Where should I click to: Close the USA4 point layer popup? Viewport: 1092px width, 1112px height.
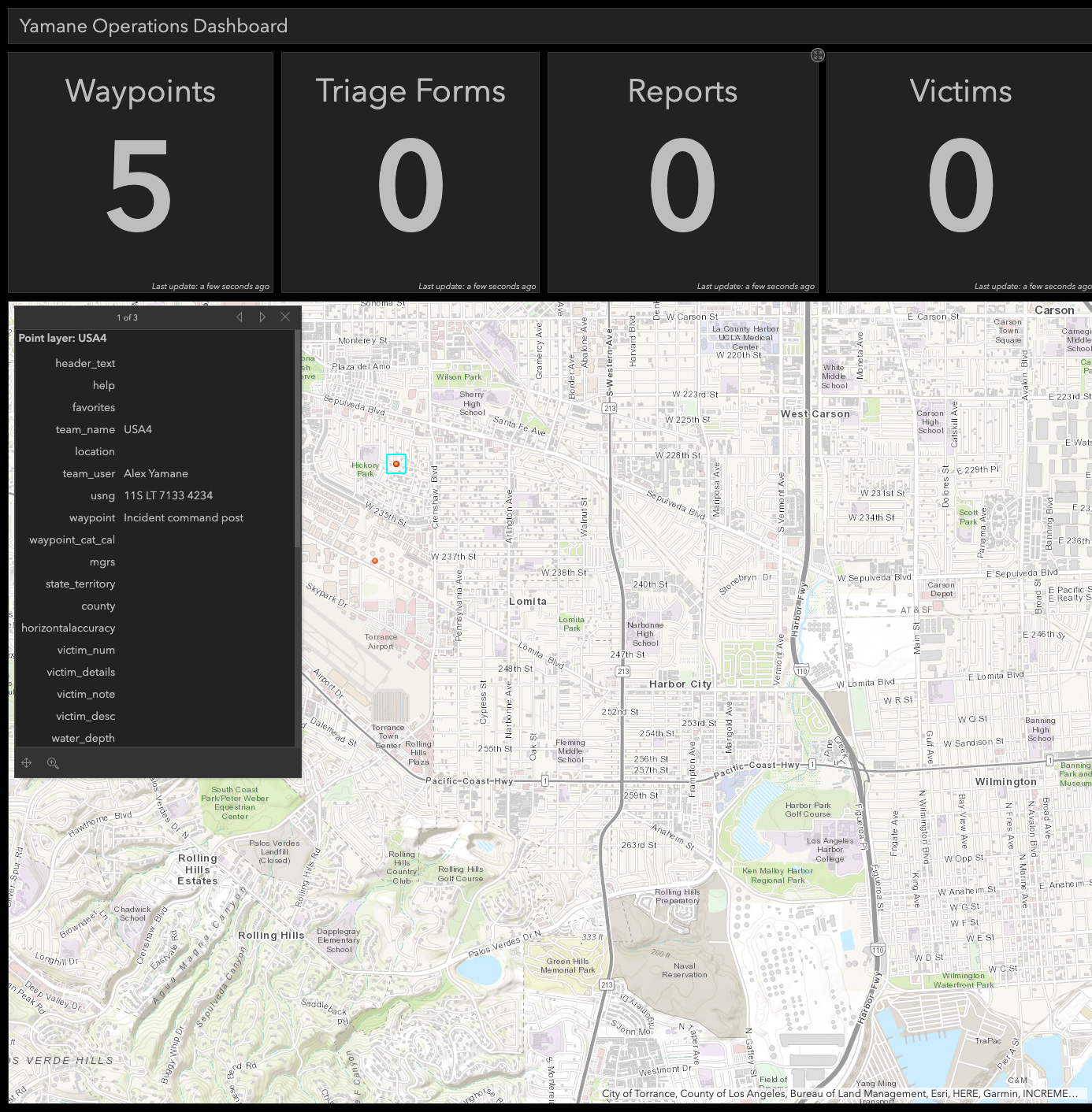coord(285,317)
